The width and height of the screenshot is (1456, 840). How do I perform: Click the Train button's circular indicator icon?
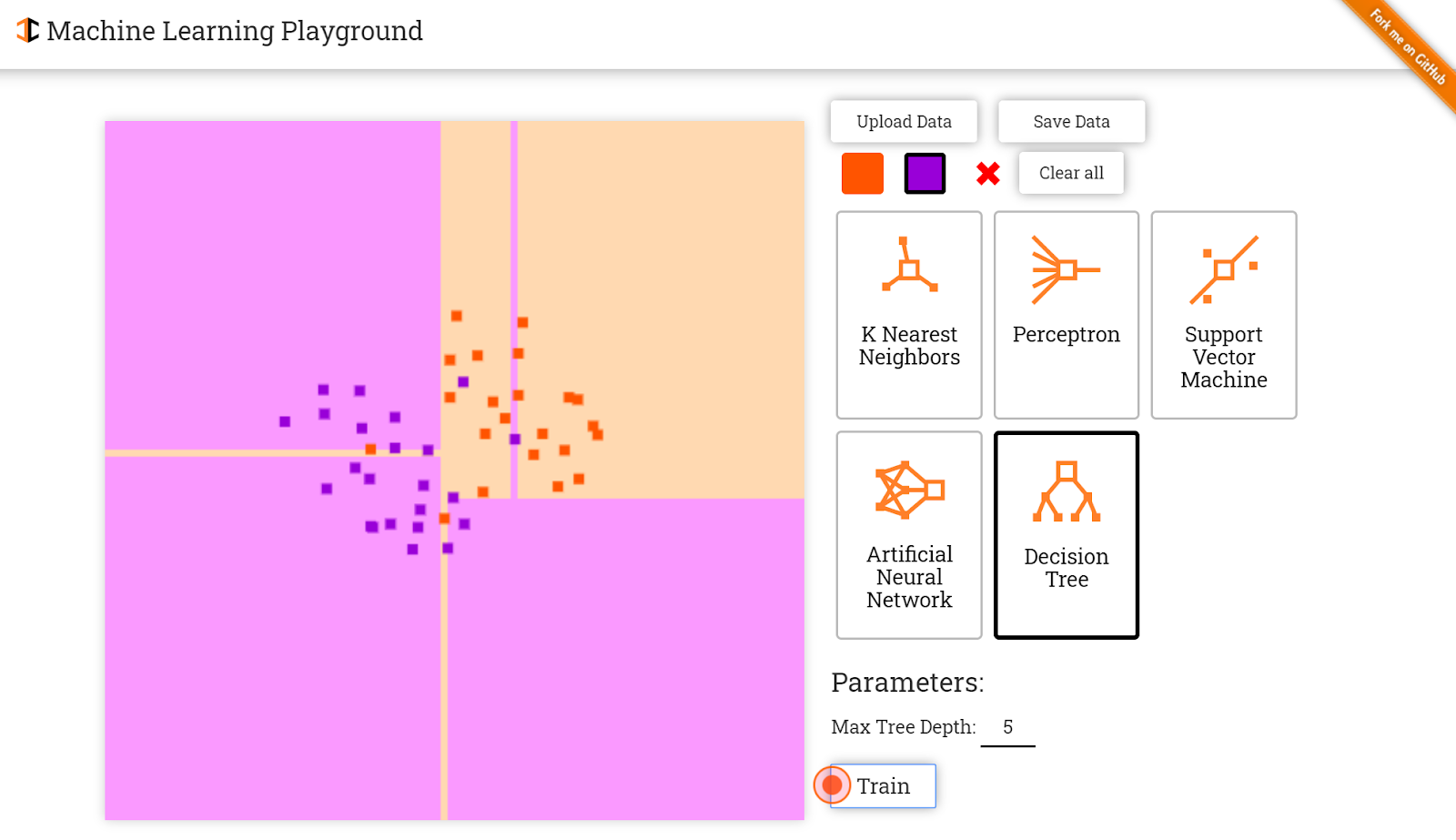(831, 784)
